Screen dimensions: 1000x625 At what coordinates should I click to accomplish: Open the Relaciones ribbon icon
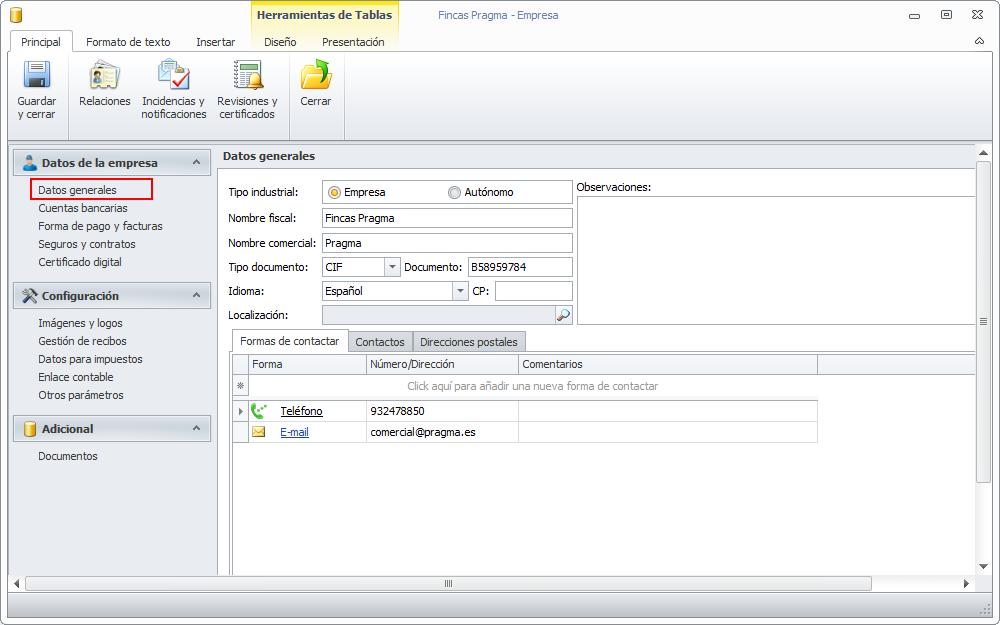(x=104, y=76)
